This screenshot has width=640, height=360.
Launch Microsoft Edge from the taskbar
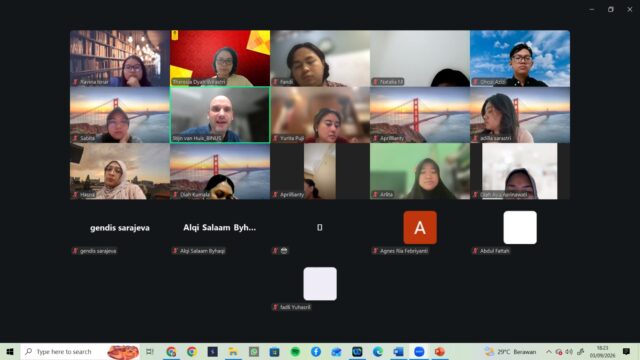pyautogui.click(x=378, y=351)
